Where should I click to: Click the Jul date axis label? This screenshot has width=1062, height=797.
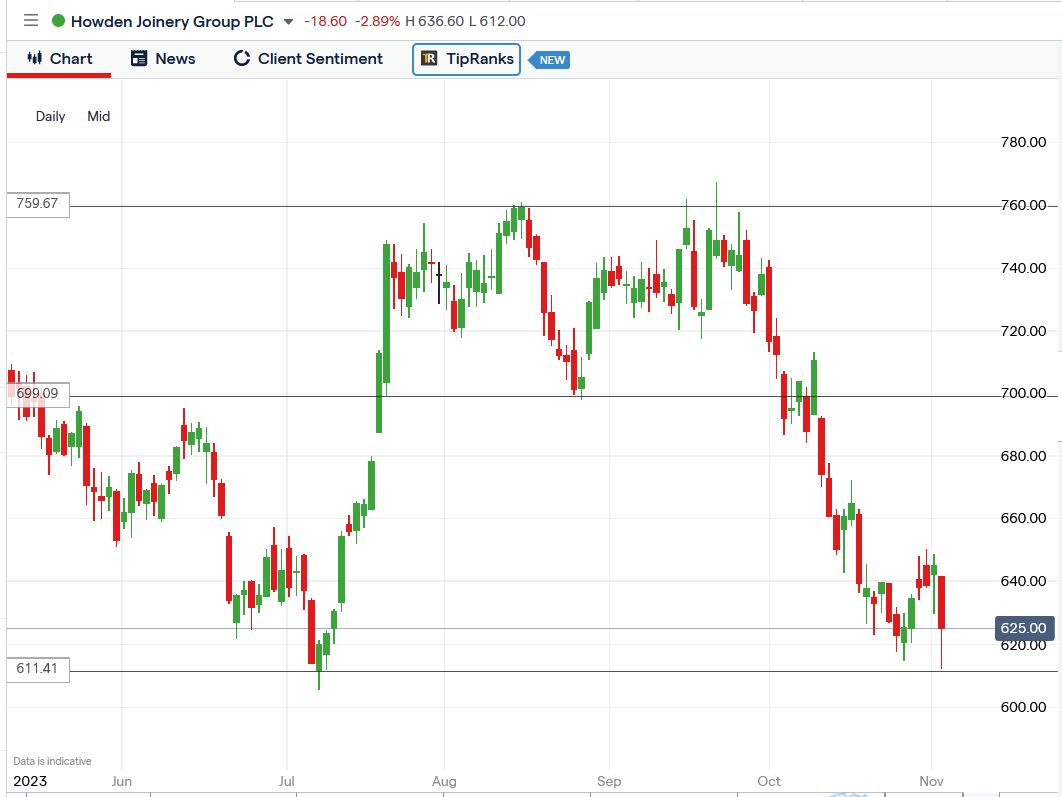coord(286,781)
